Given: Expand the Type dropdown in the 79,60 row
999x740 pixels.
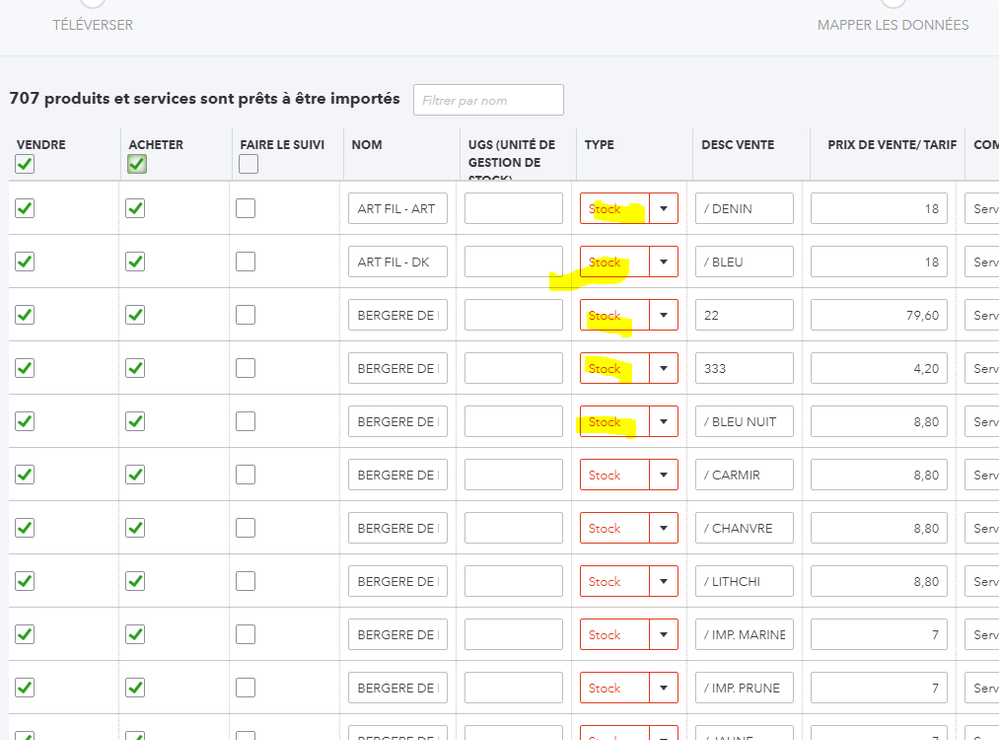Looking at the screenshot, I should pyautogui.click(x=663, y=315).
